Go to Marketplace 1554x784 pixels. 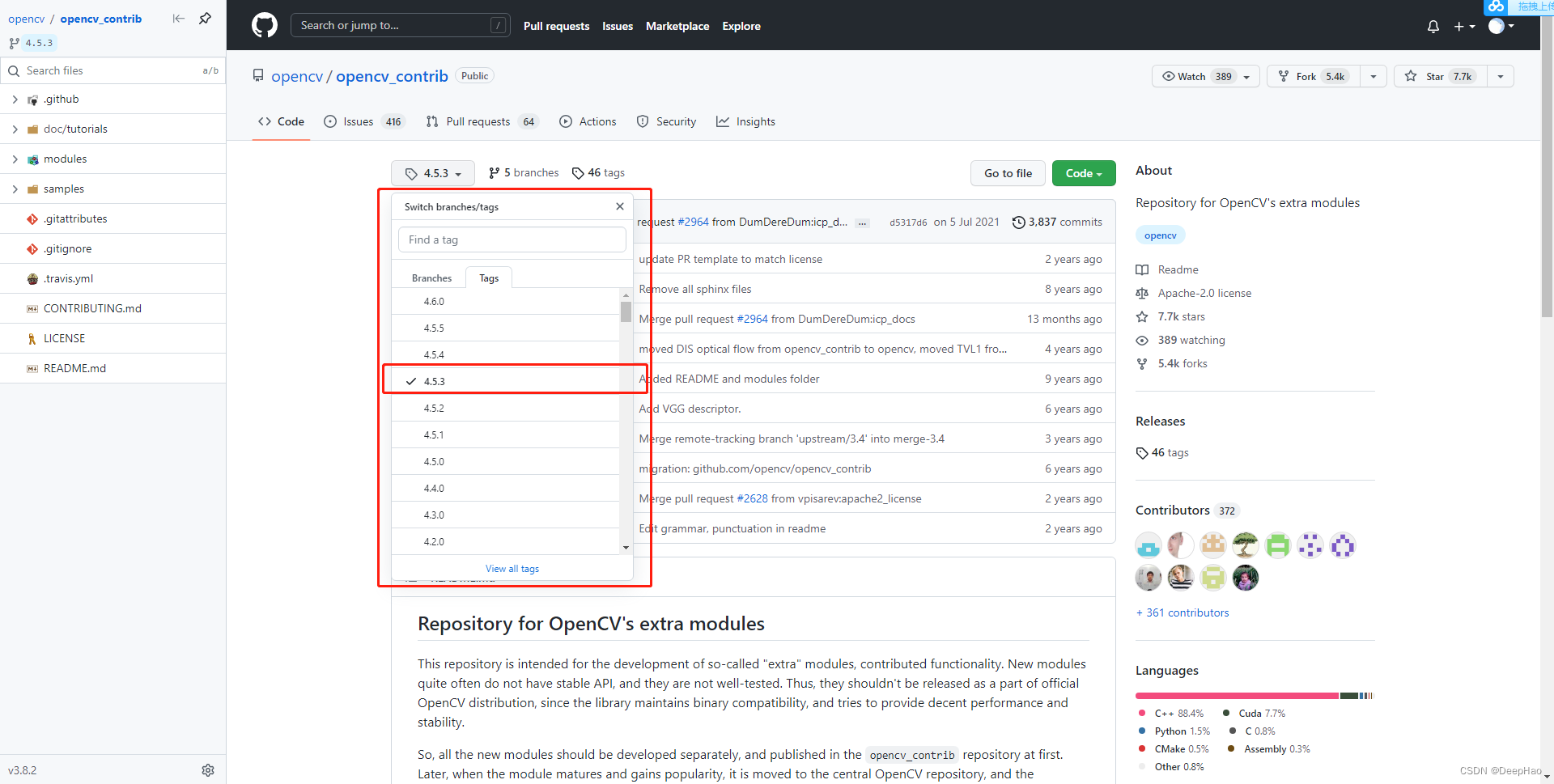[x=677, y=26]
